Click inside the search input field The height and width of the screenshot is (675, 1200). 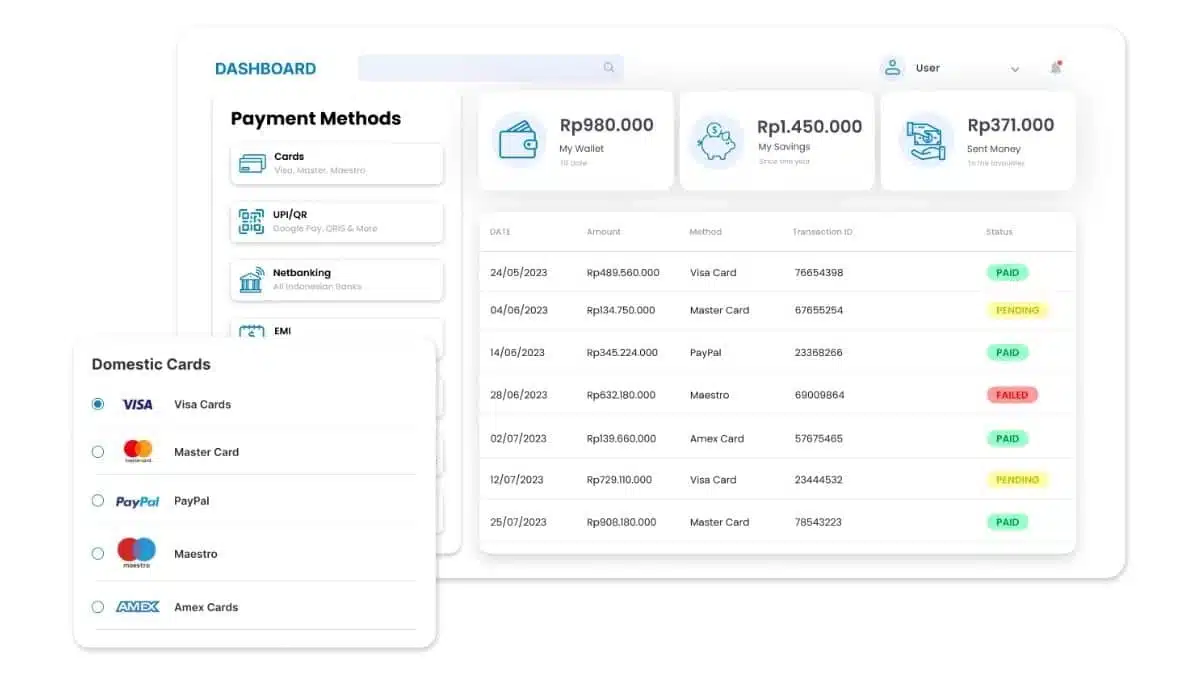point(480,68)
